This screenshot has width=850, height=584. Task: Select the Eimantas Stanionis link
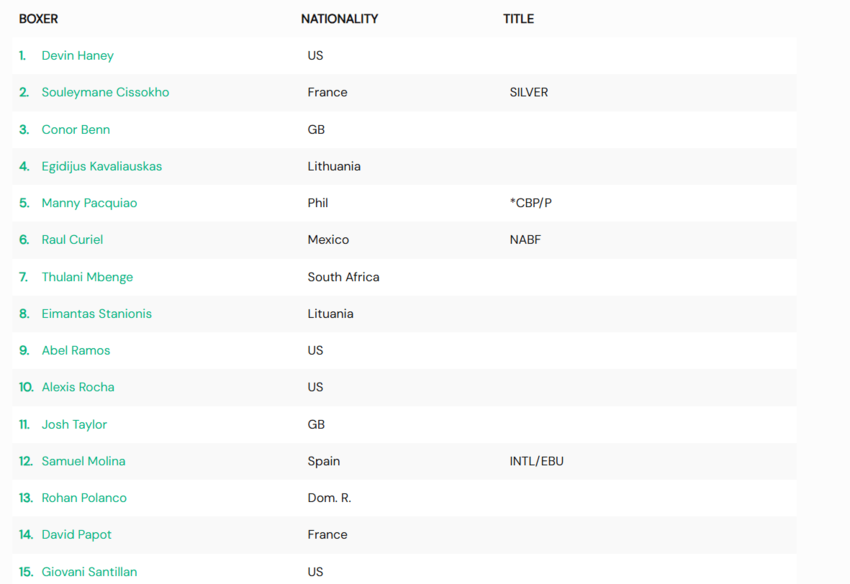tap(96, 313)
